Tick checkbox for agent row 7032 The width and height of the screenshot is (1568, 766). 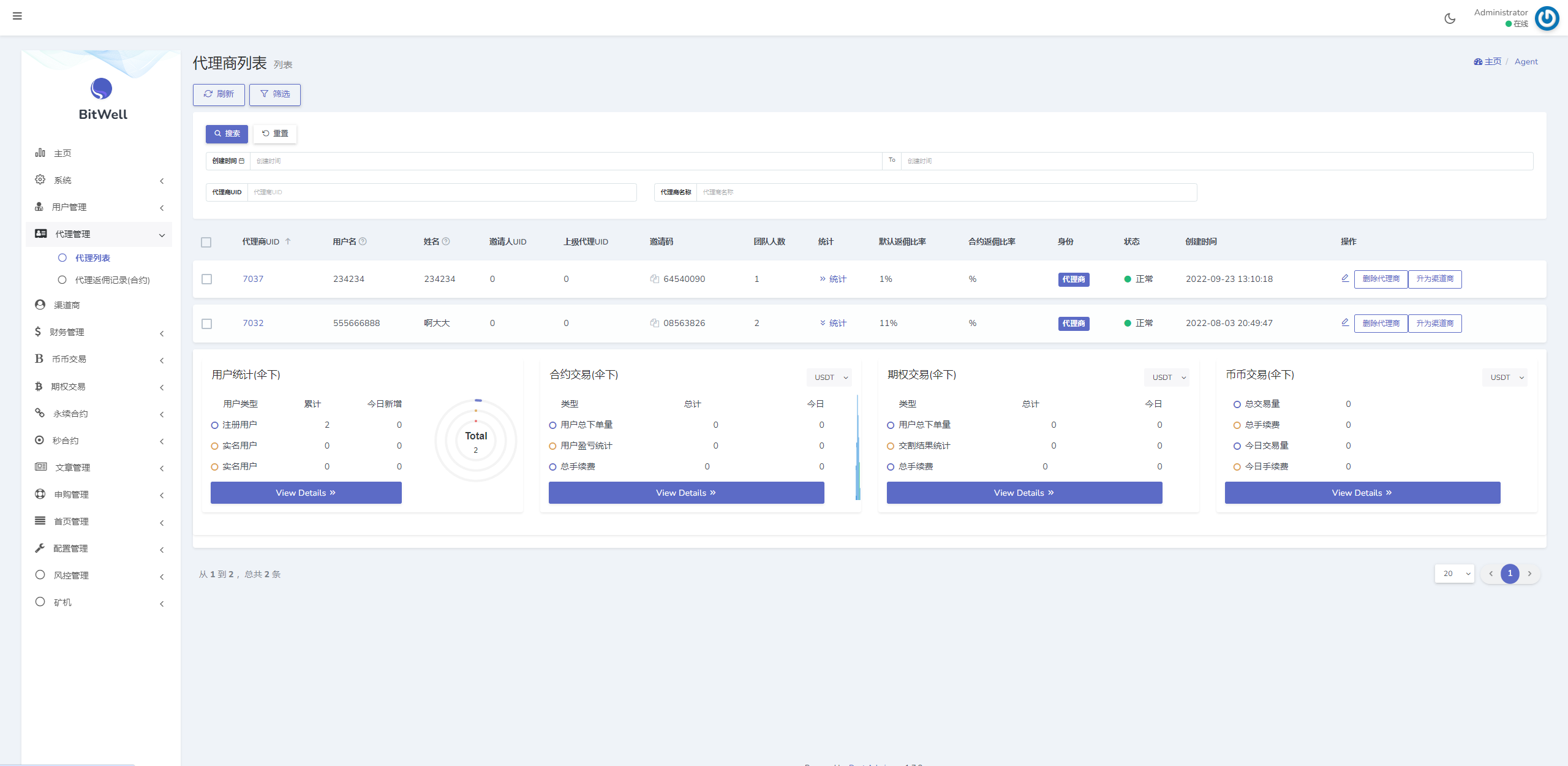point(206,324)
